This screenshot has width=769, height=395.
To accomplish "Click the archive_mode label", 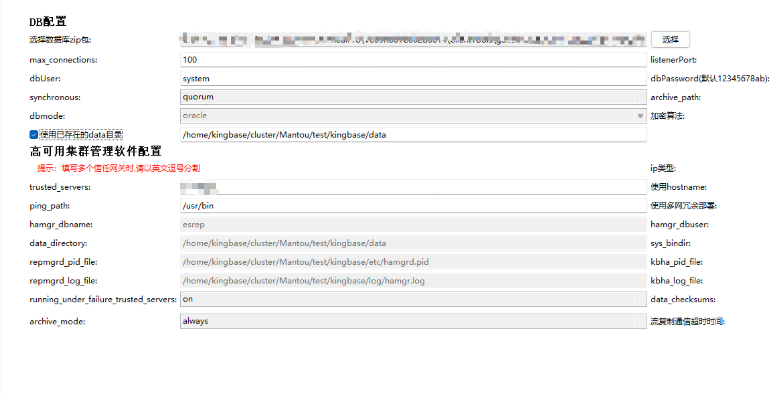I will pyautogui.click(x=57, y=321).
